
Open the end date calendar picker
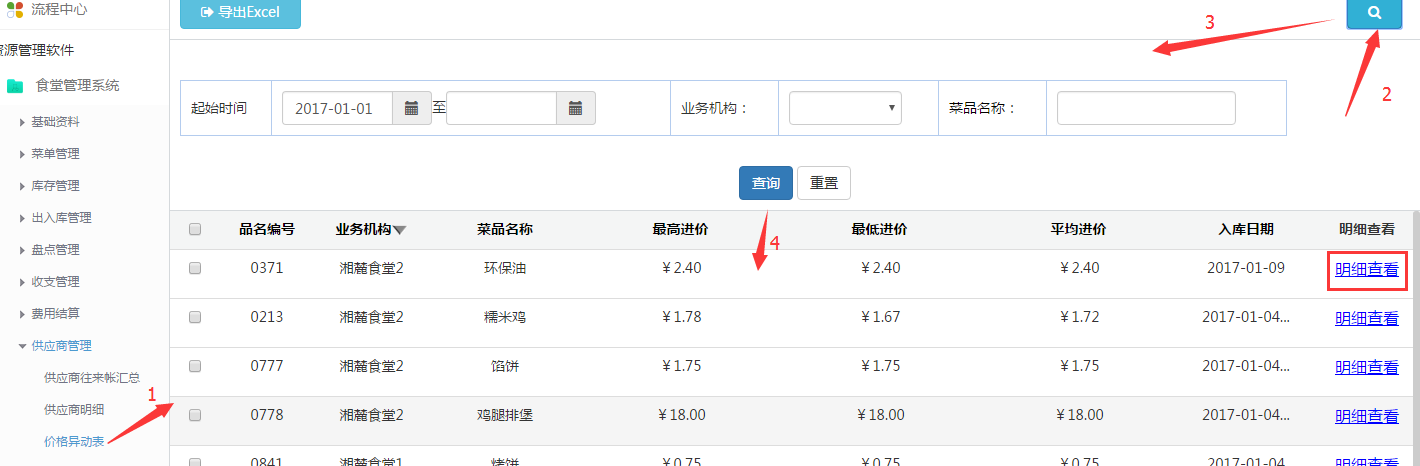coord(575,108)
